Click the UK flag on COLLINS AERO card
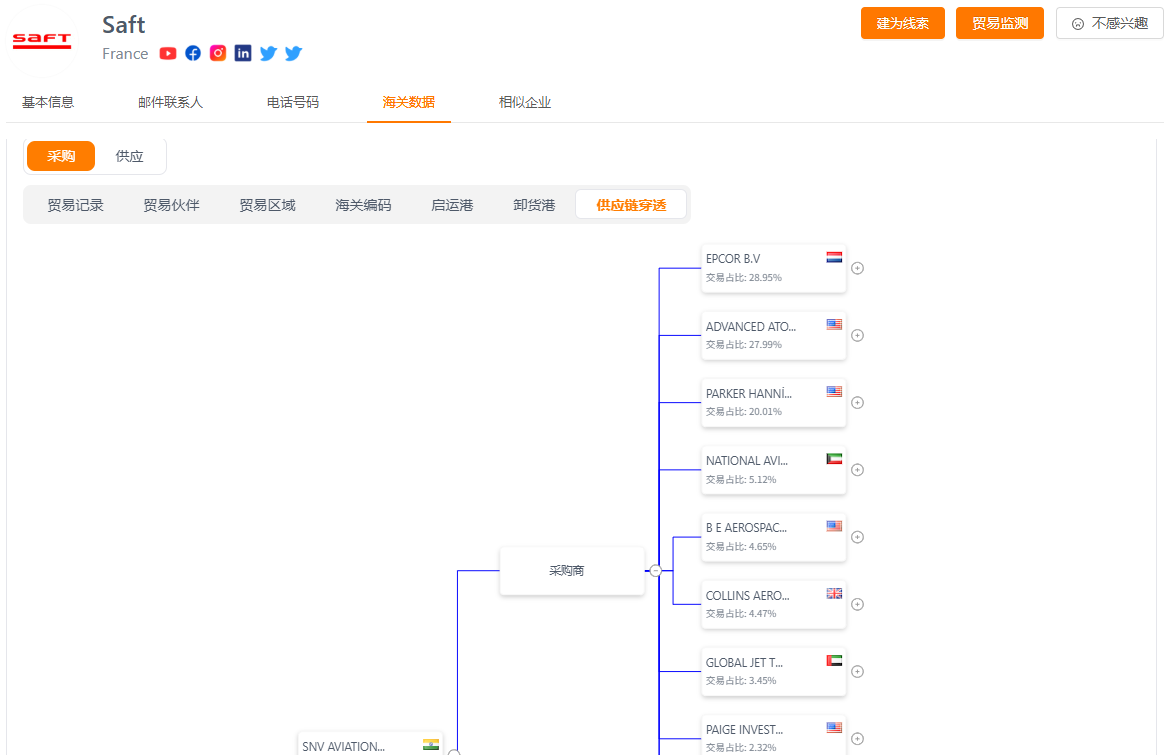This screenshot has width=1168, height=755. pos(834,593)
